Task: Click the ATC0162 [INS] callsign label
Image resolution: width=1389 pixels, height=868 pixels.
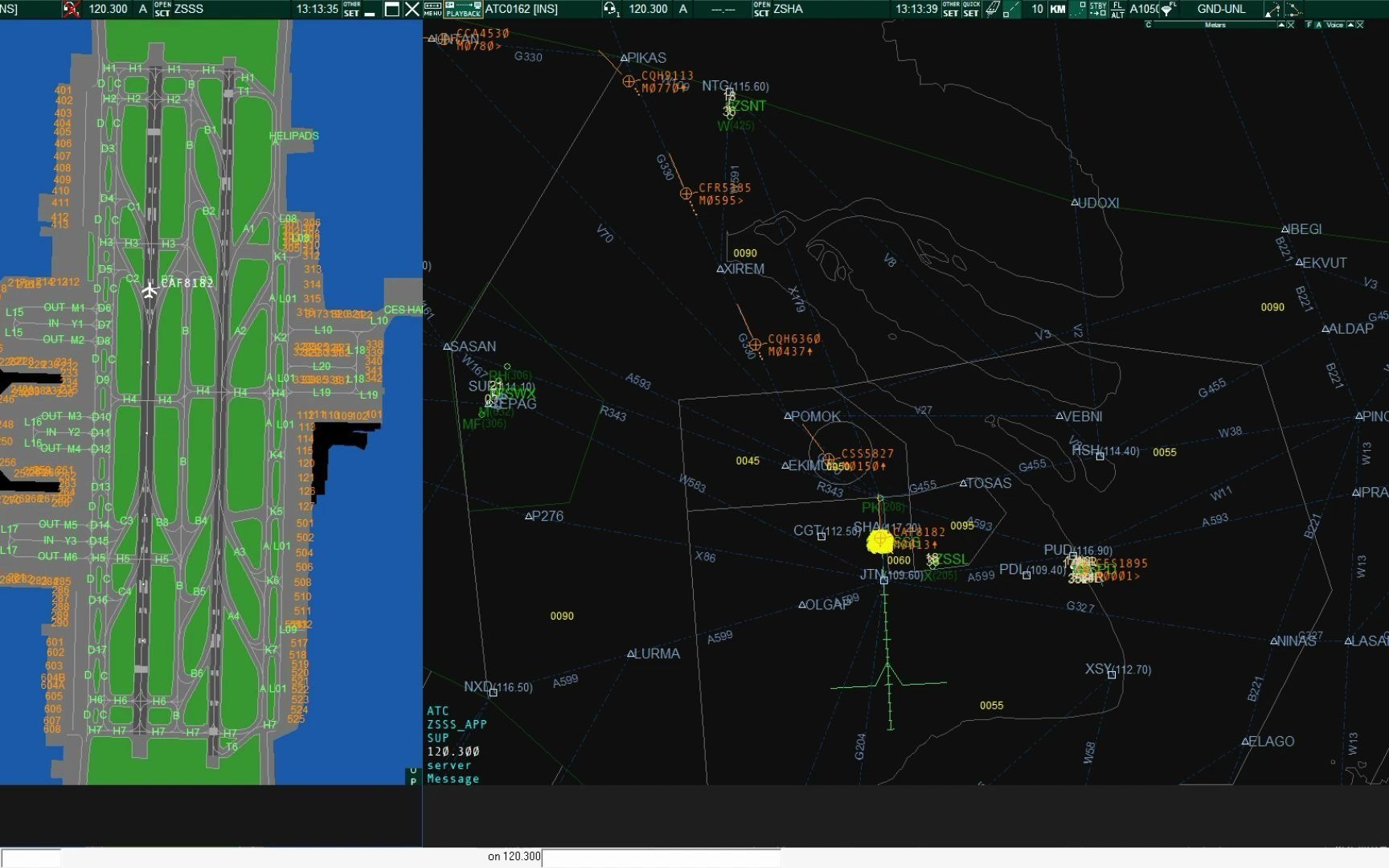Action: click(521, 9)
